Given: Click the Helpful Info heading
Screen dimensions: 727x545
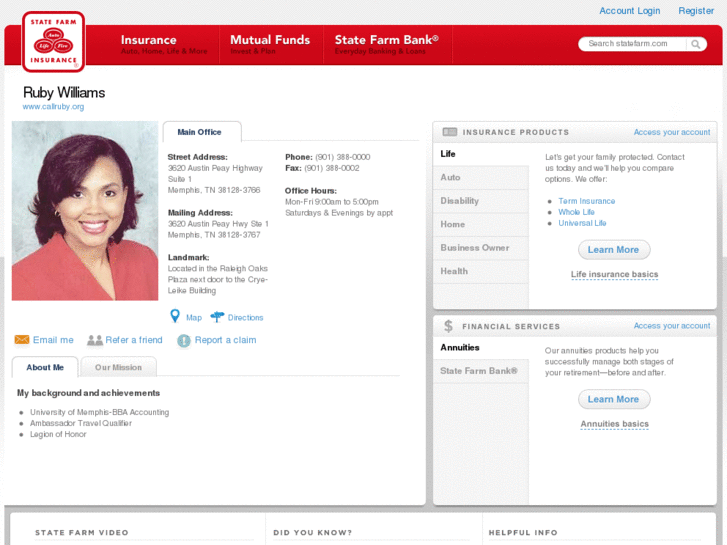Looking at the screenshot, I should click(x=523, y=532).
